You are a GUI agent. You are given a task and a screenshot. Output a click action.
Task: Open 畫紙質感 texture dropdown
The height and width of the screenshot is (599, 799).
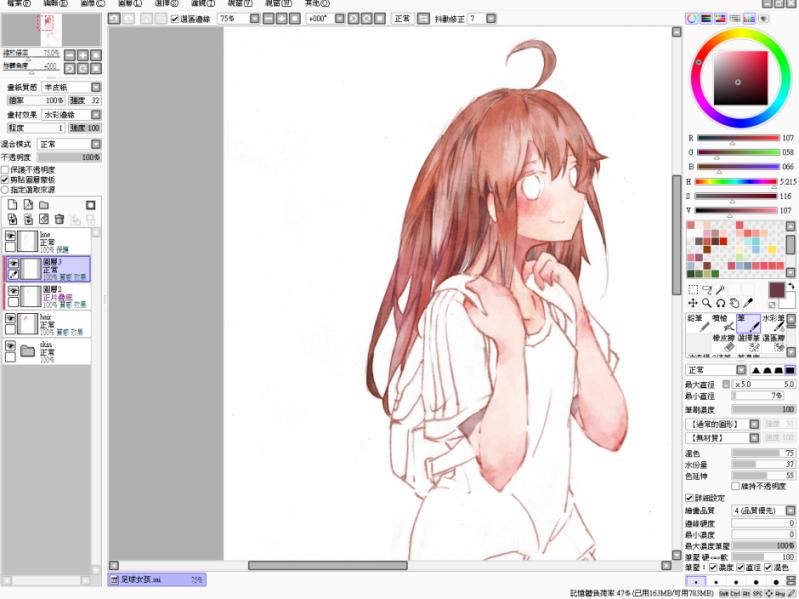point(96,87)
